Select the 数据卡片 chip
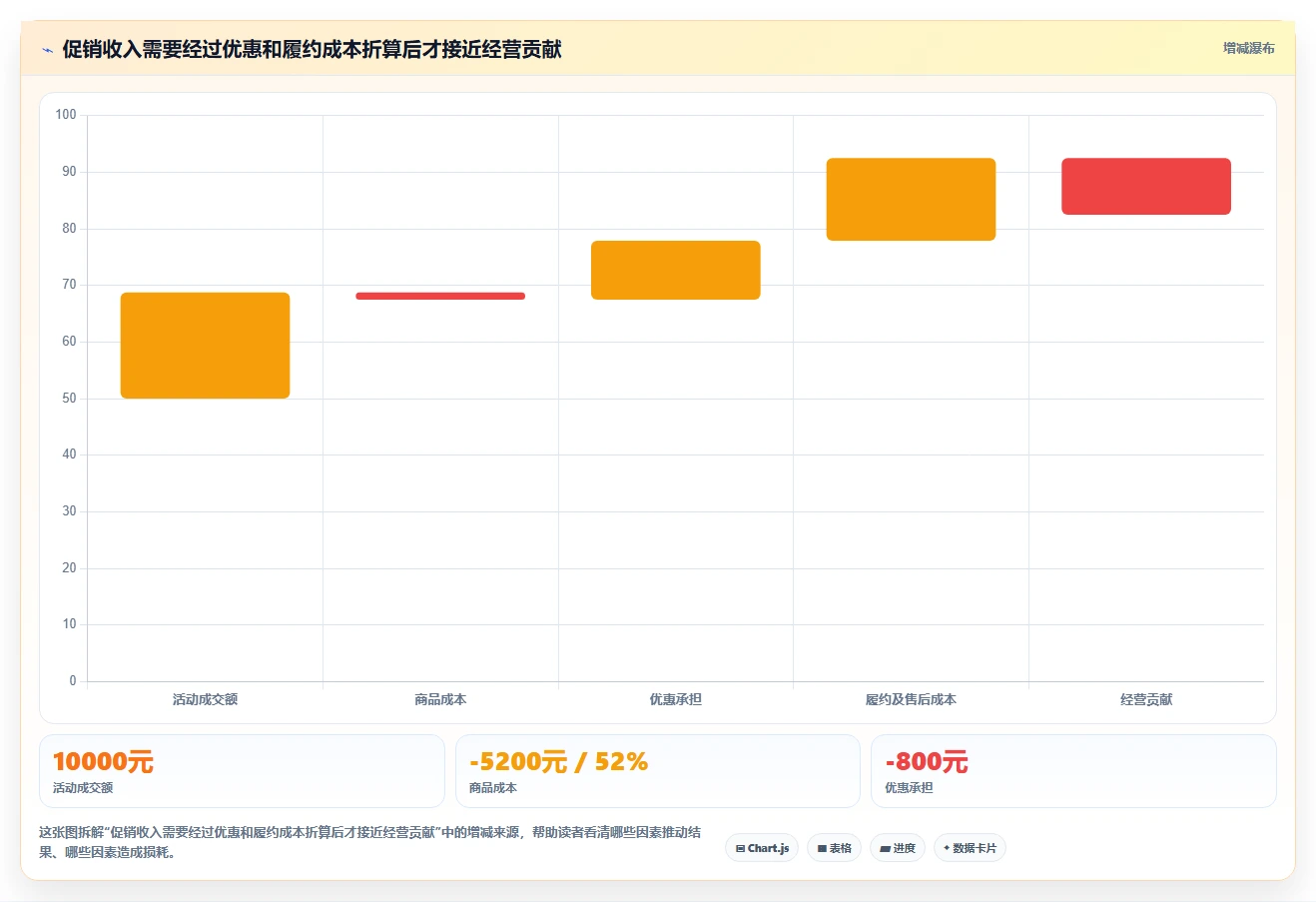 [x=970, y=848]
